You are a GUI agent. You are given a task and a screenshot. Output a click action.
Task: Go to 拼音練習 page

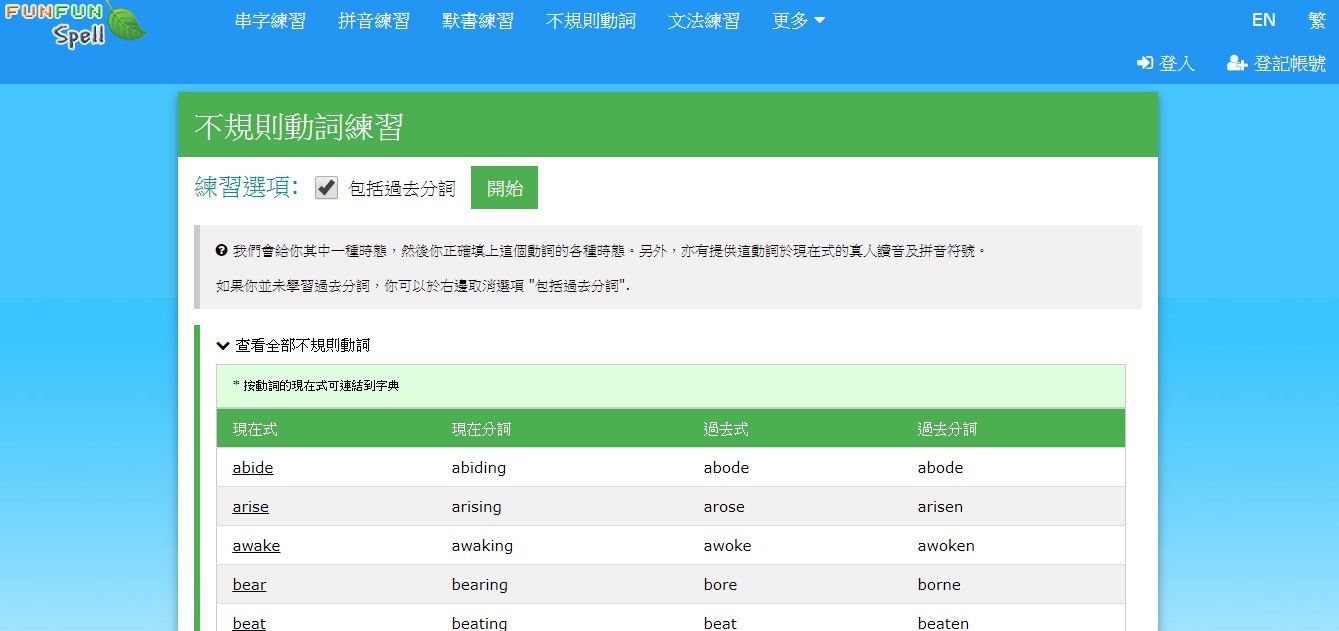tap(374, 21)
